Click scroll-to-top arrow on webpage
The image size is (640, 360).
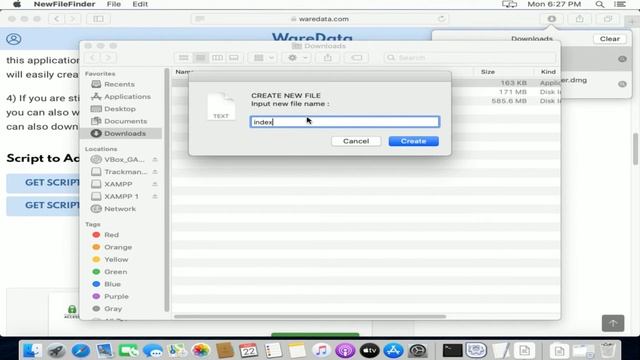613,323
